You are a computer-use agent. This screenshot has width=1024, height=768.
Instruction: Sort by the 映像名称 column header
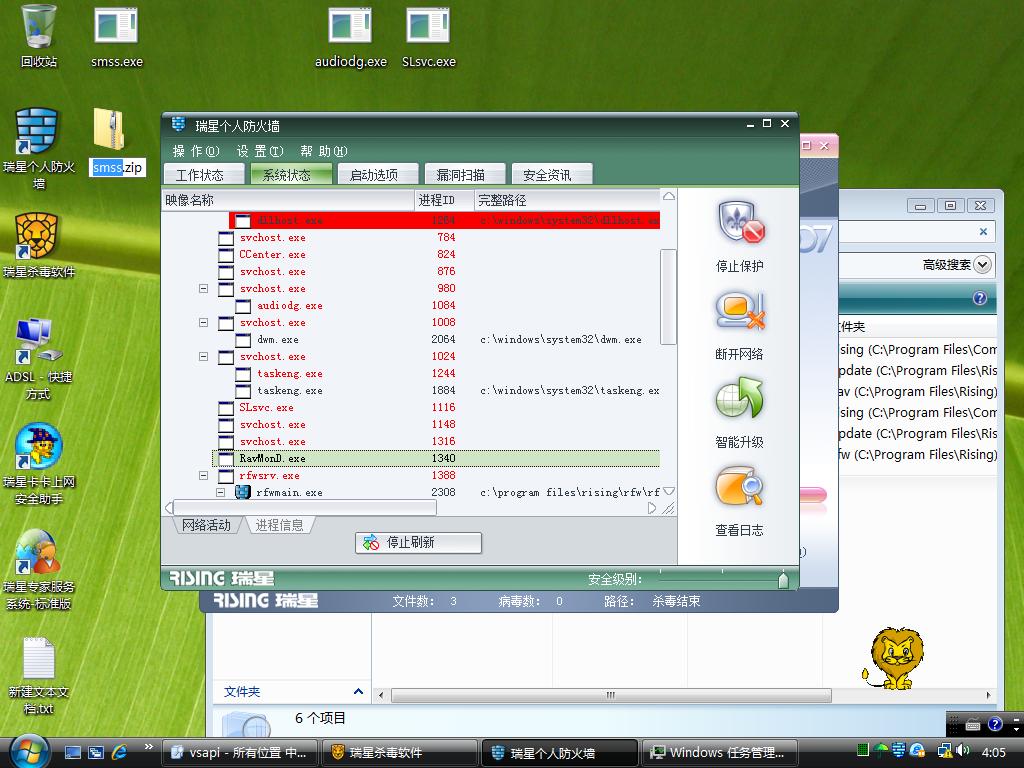(x=288, y=200)
